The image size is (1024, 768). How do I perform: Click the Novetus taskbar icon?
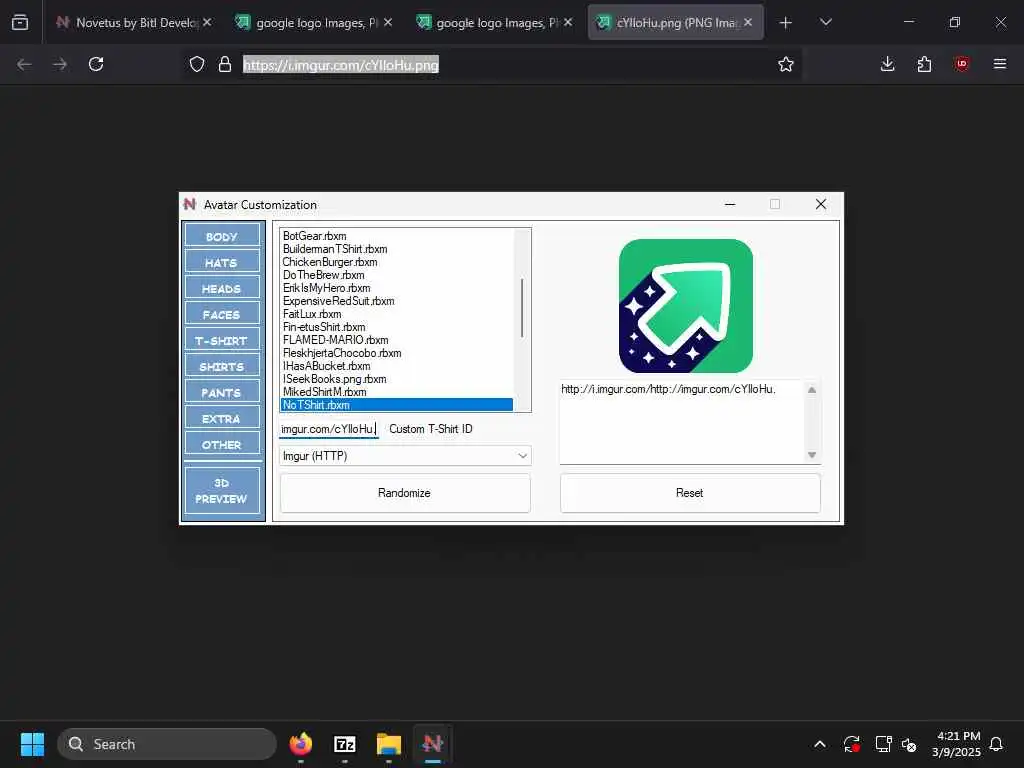click(x=432, y=744)
